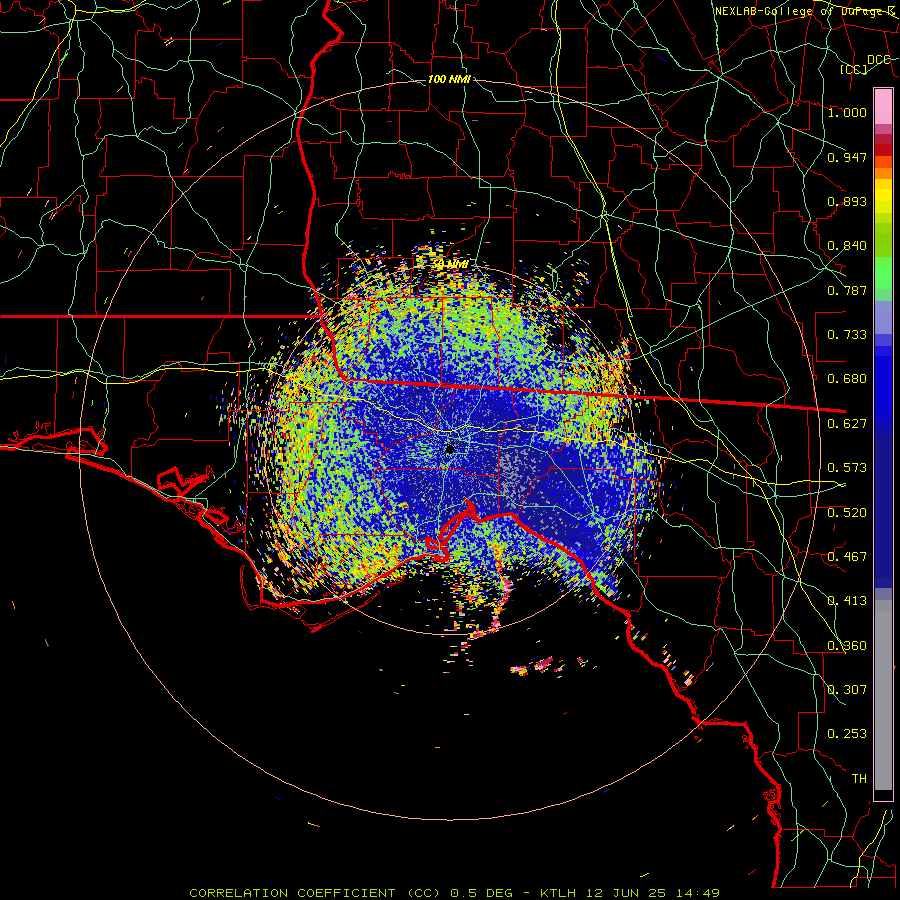Click the NEXLAB-College of DuPage credit text

tap(805, 11)
